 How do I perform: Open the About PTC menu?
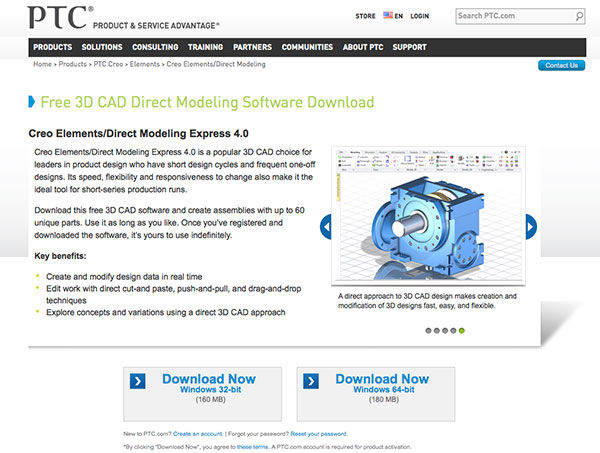(x=363, y=47)
